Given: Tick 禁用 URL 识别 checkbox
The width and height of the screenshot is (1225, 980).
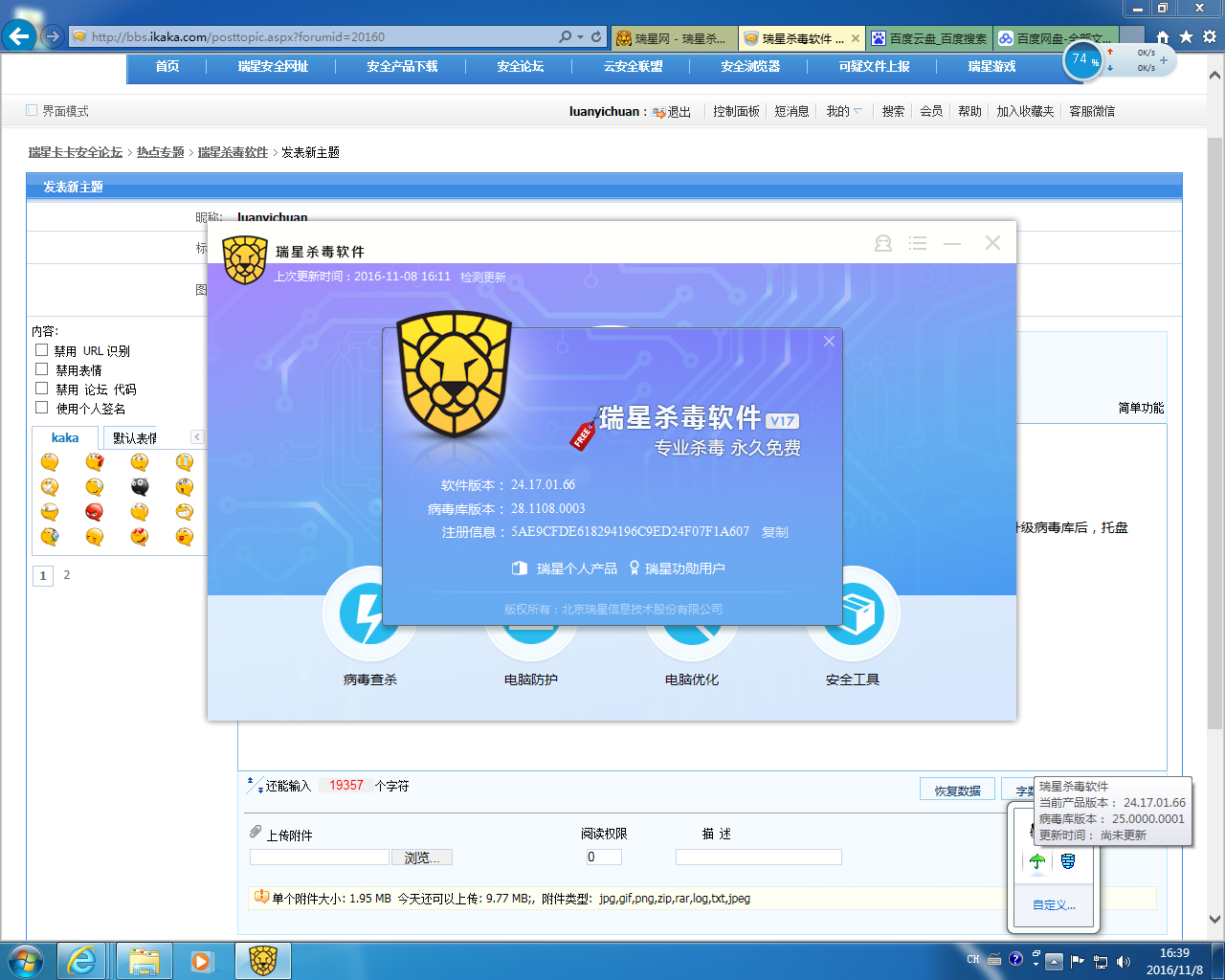Looking at the screenshot, I should (x=42, y=350).
